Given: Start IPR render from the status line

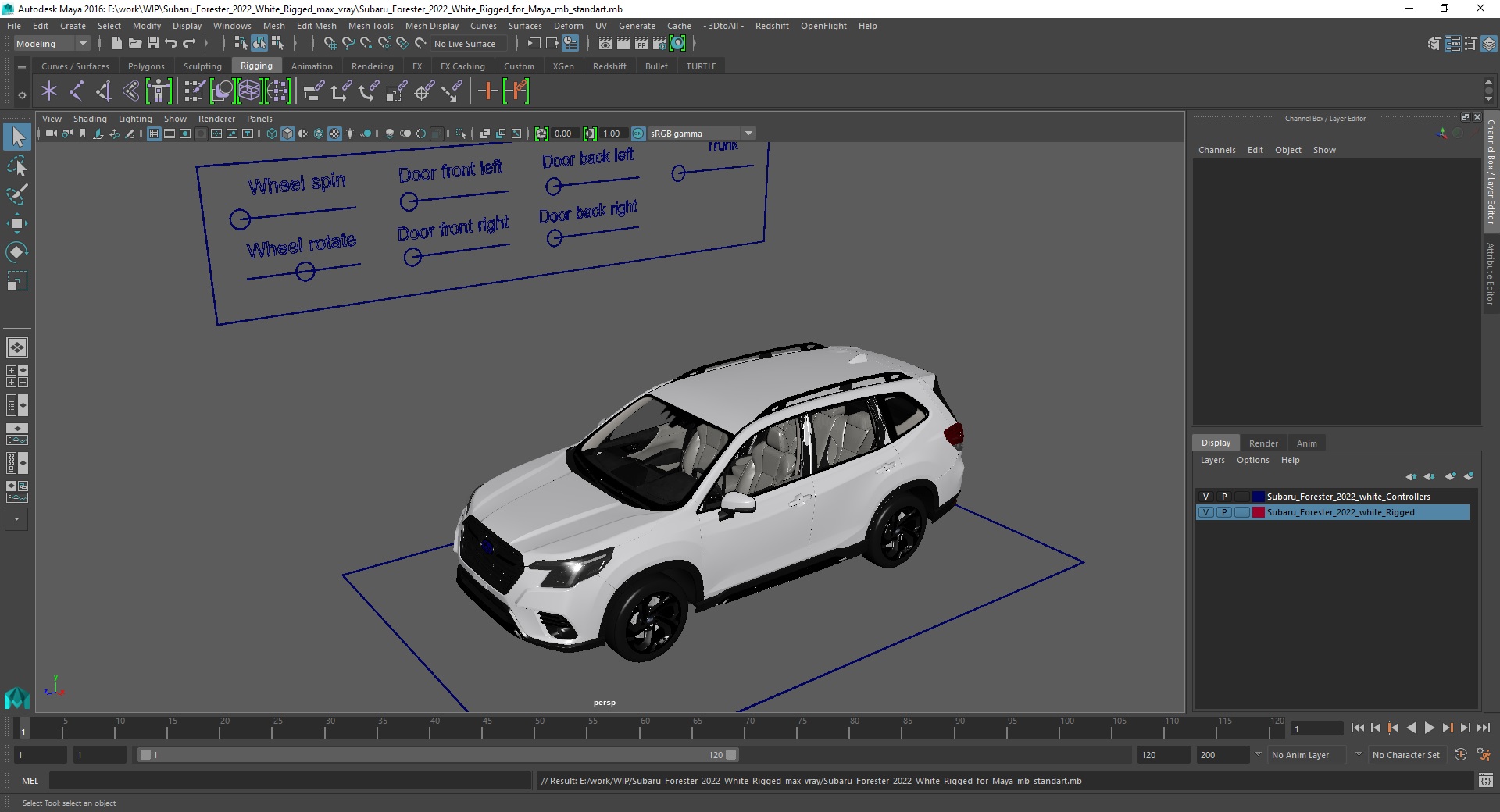Looking at the screenshot, I should pos(641,44).
